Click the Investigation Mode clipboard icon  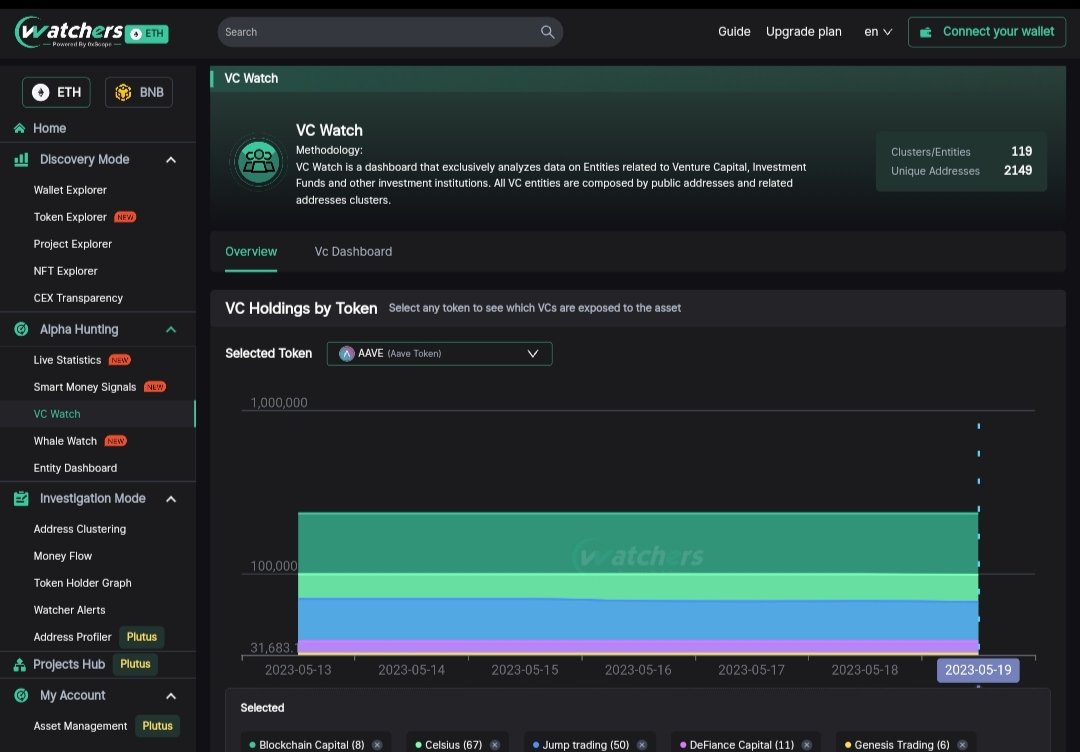tap(21, 499)
